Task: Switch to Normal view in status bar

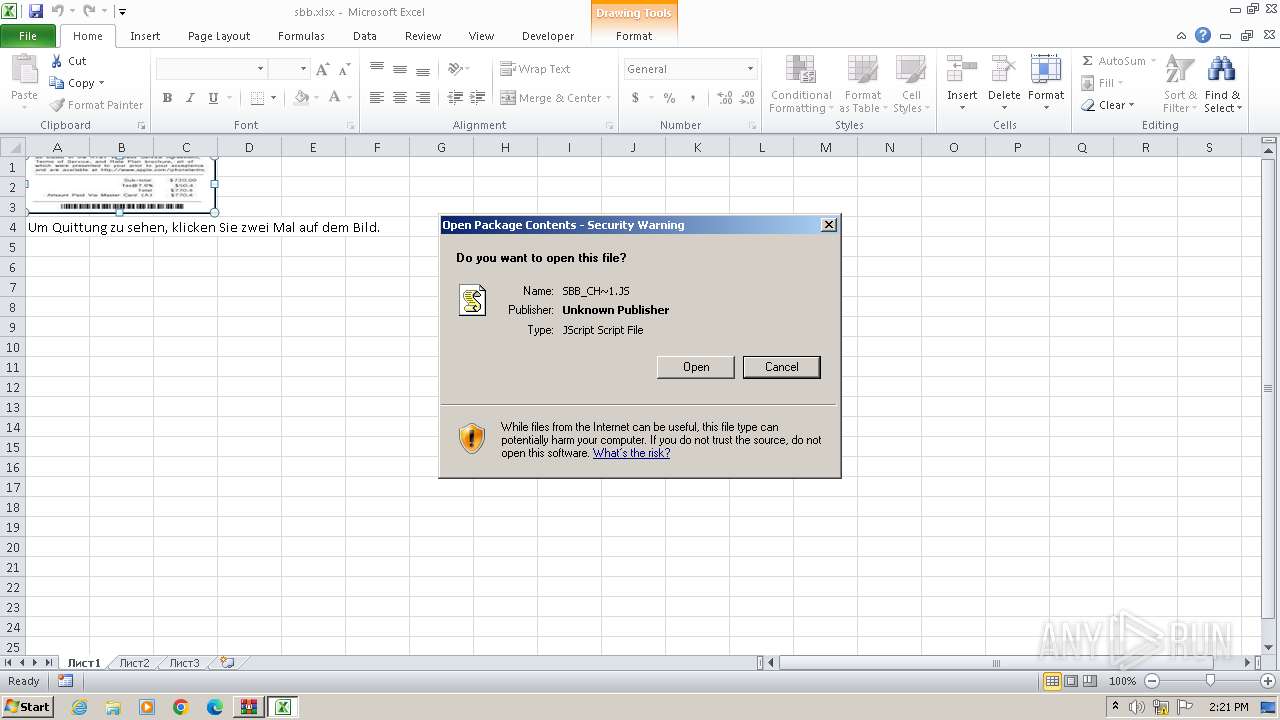Action: point(1052,681)
